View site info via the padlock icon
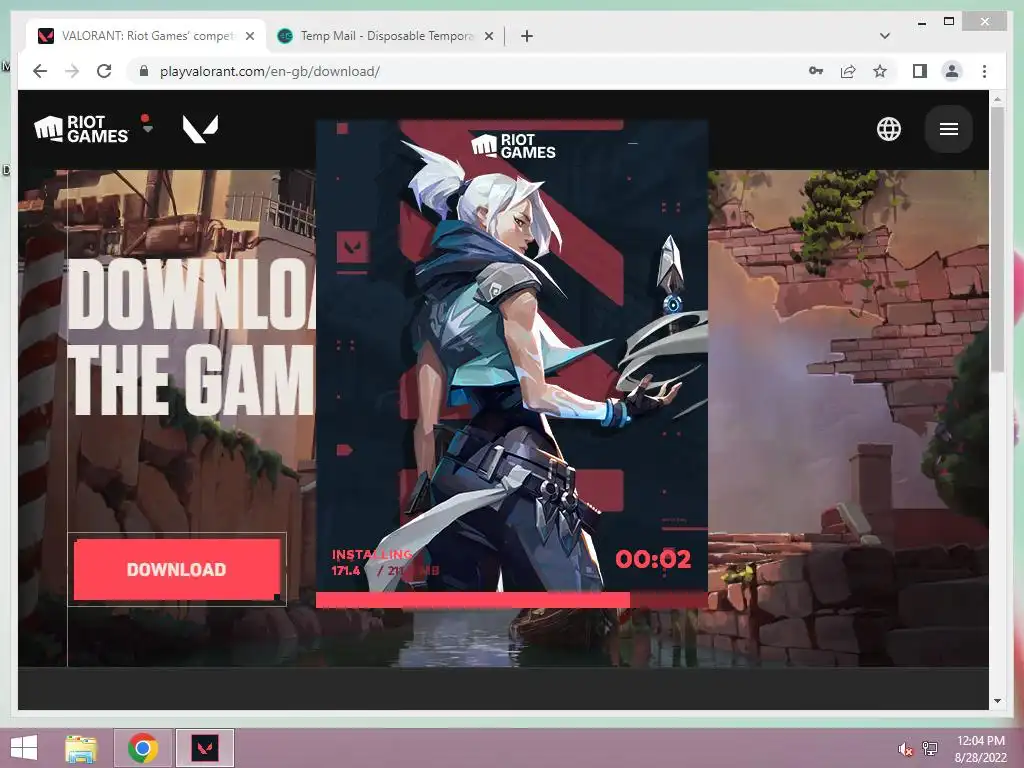This screenshot has height=768, width=1024. click(144, 71)
